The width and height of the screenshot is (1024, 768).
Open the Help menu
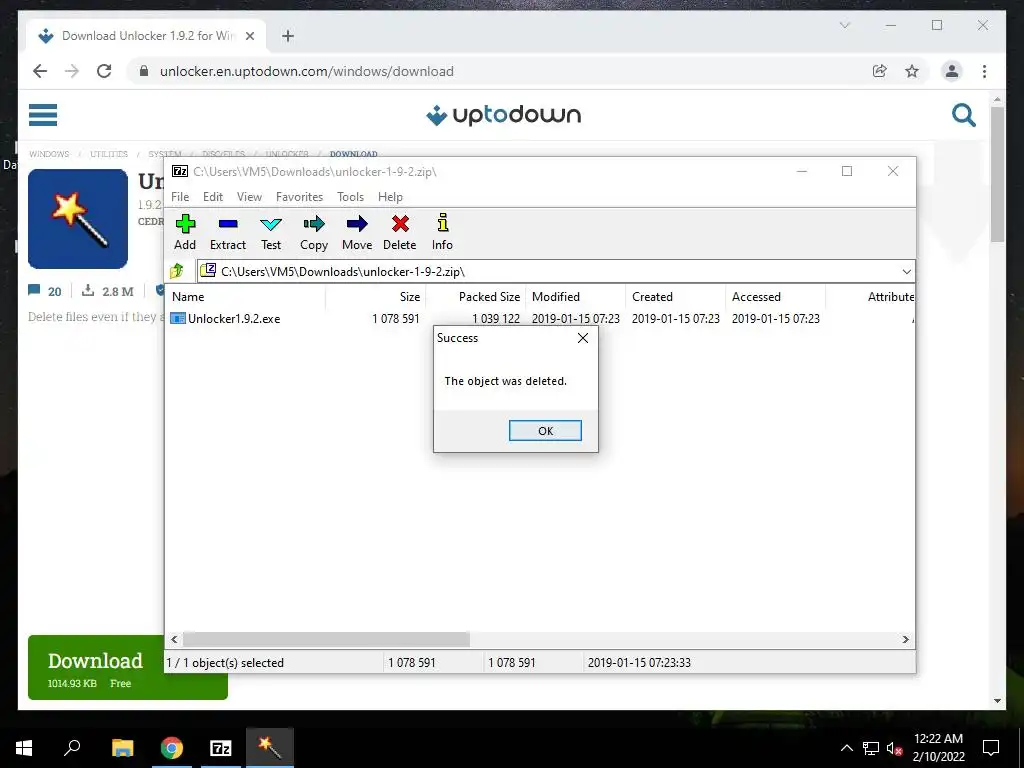point(390,197)
